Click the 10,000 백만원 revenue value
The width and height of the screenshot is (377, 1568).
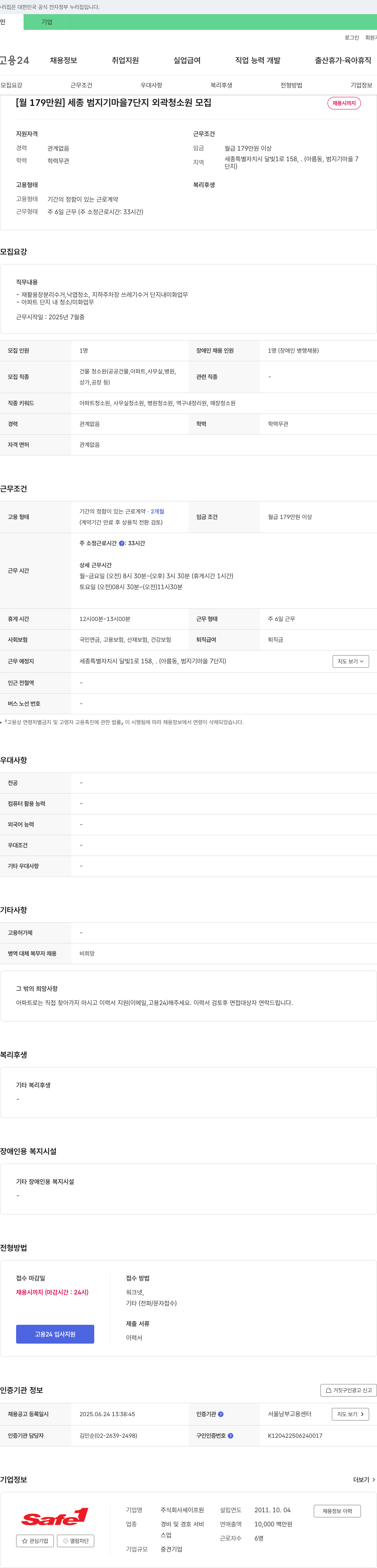tap(273, 1524)
